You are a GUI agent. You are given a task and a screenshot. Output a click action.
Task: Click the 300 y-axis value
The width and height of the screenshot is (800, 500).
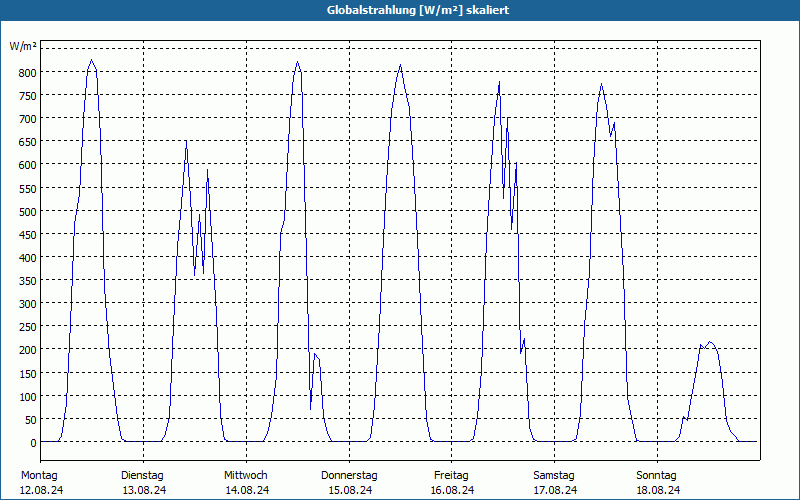coord(28,305)
